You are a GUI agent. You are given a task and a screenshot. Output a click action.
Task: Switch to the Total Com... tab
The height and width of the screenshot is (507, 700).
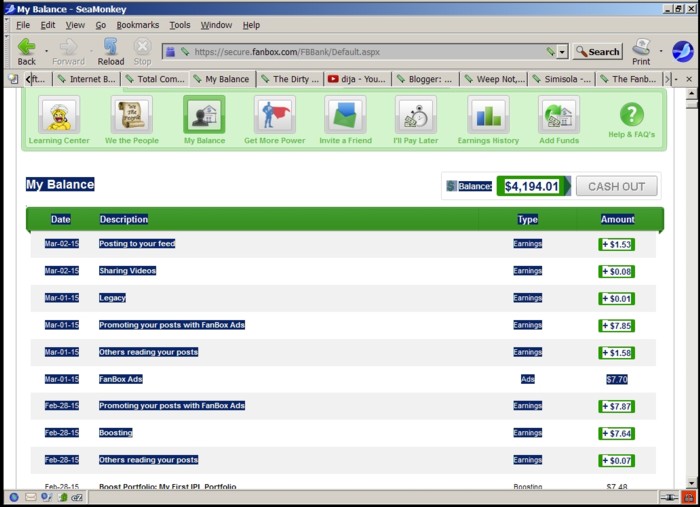pyautogui.click(x=155, y=79)
